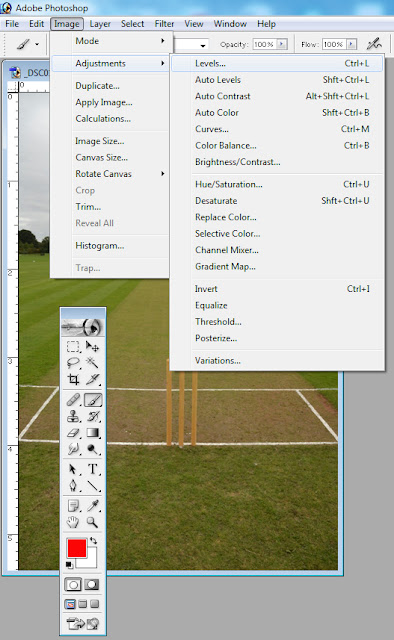Choose Image Size... command
The width and height of the screenshot is (394, 640).
pos(110,141)
